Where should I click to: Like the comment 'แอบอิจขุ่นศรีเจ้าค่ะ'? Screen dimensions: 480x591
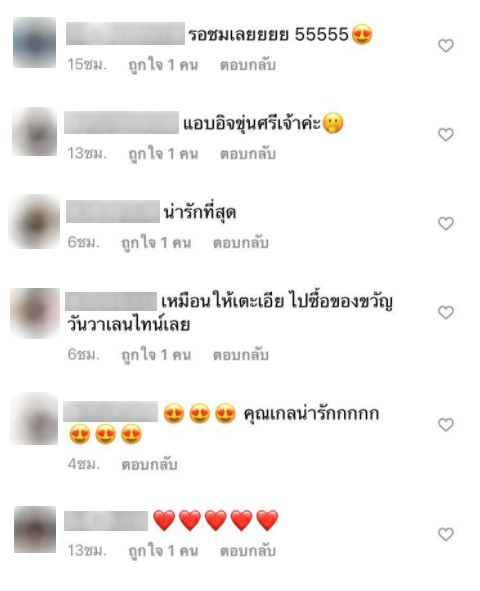click(446, 135)
